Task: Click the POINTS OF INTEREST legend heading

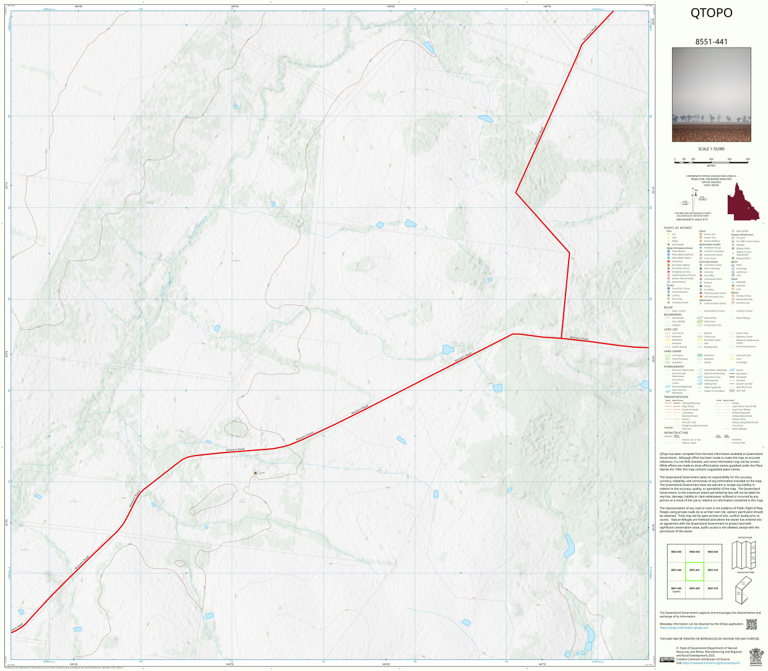Action: click(678, 228)
